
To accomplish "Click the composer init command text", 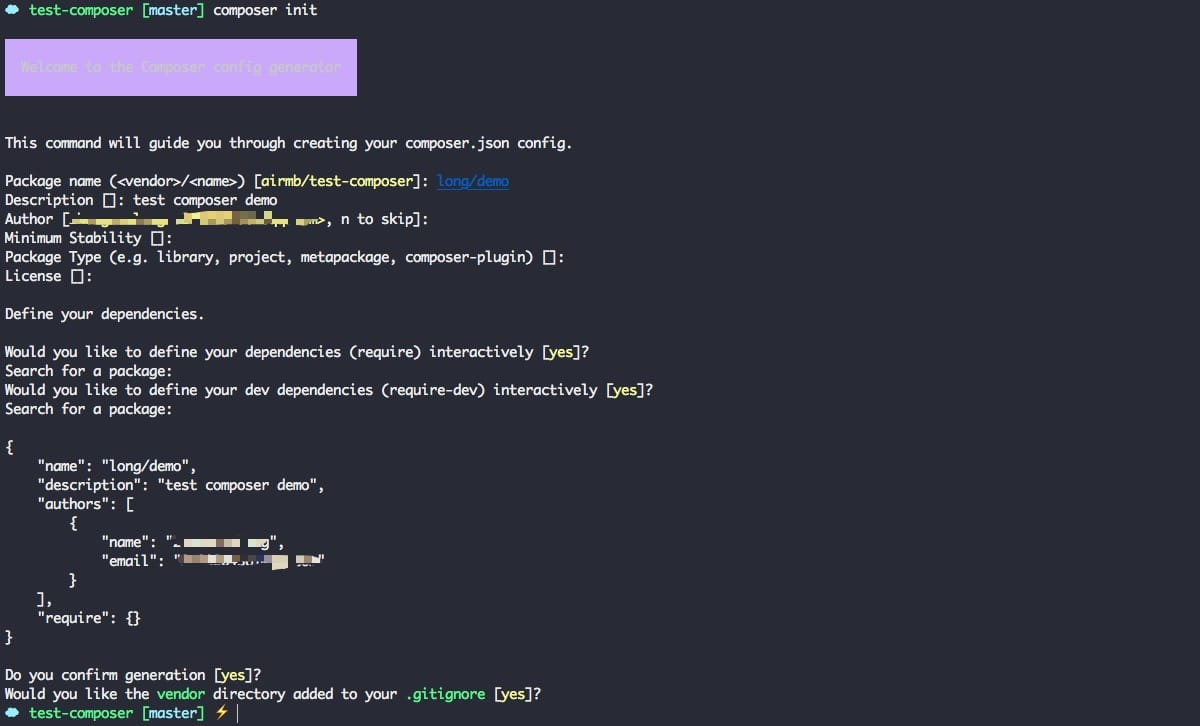I will click(265, 10).
